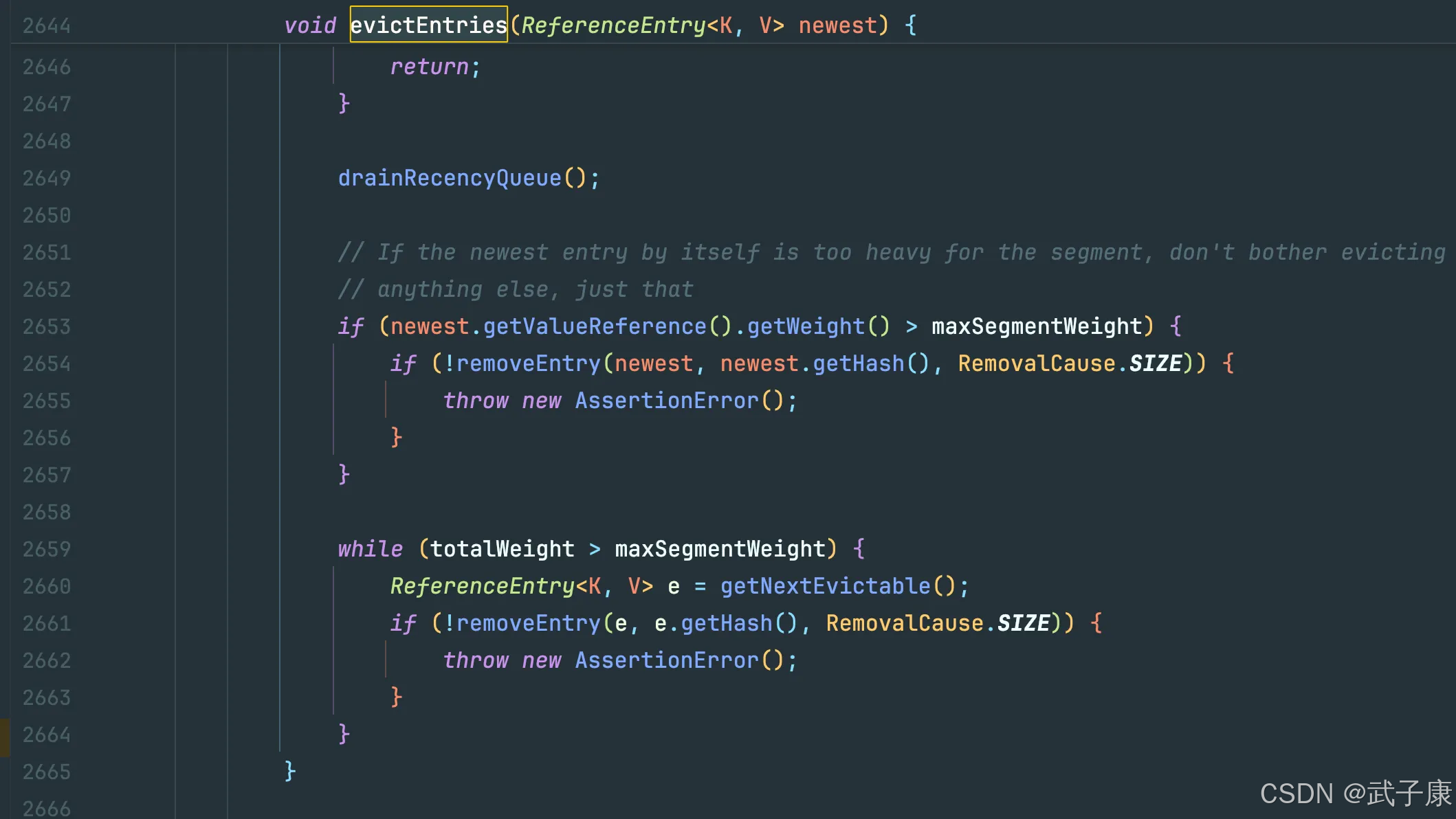Click the return keyword on line 2646
Viewport: 1456px width, 819px height.
(429, 67)
